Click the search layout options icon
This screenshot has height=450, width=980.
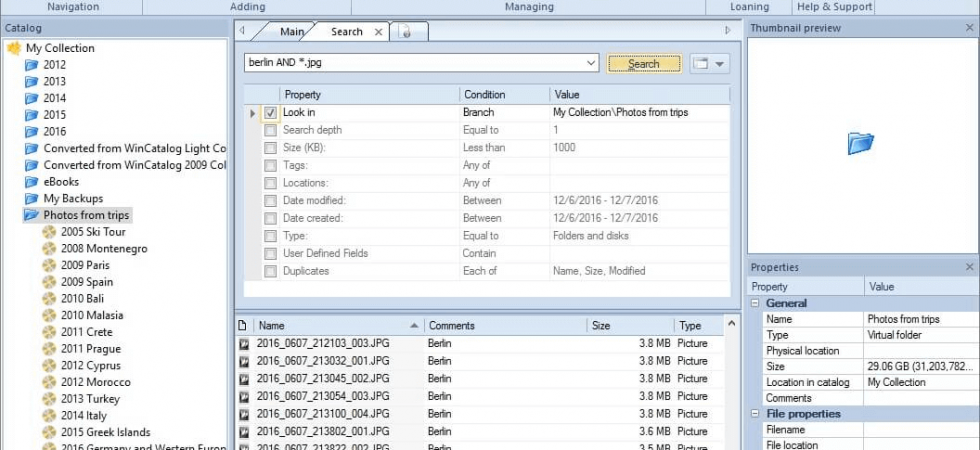[x=710, y=63]
